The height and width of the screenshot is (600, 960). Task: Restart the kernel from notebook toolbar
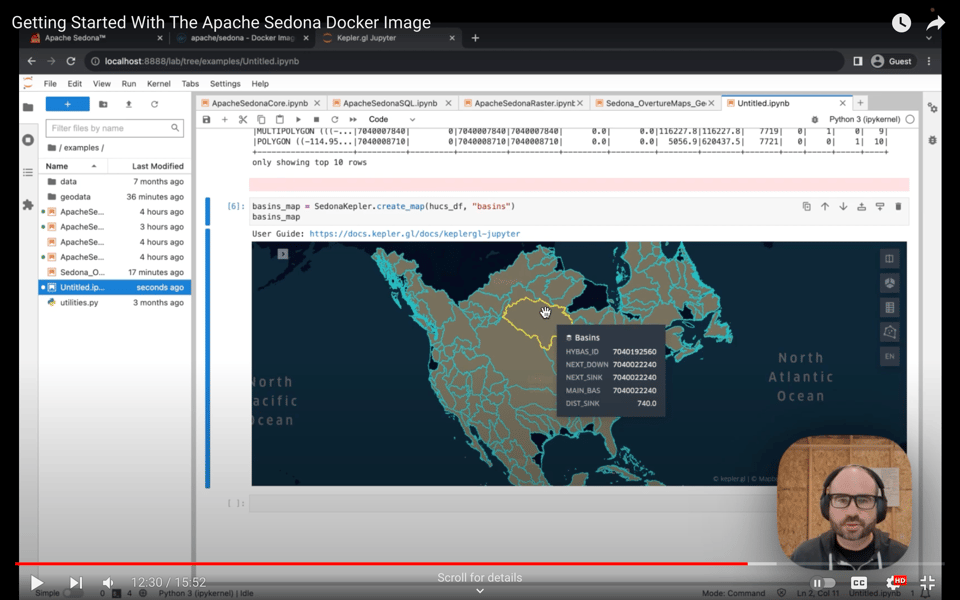(335, 120)
